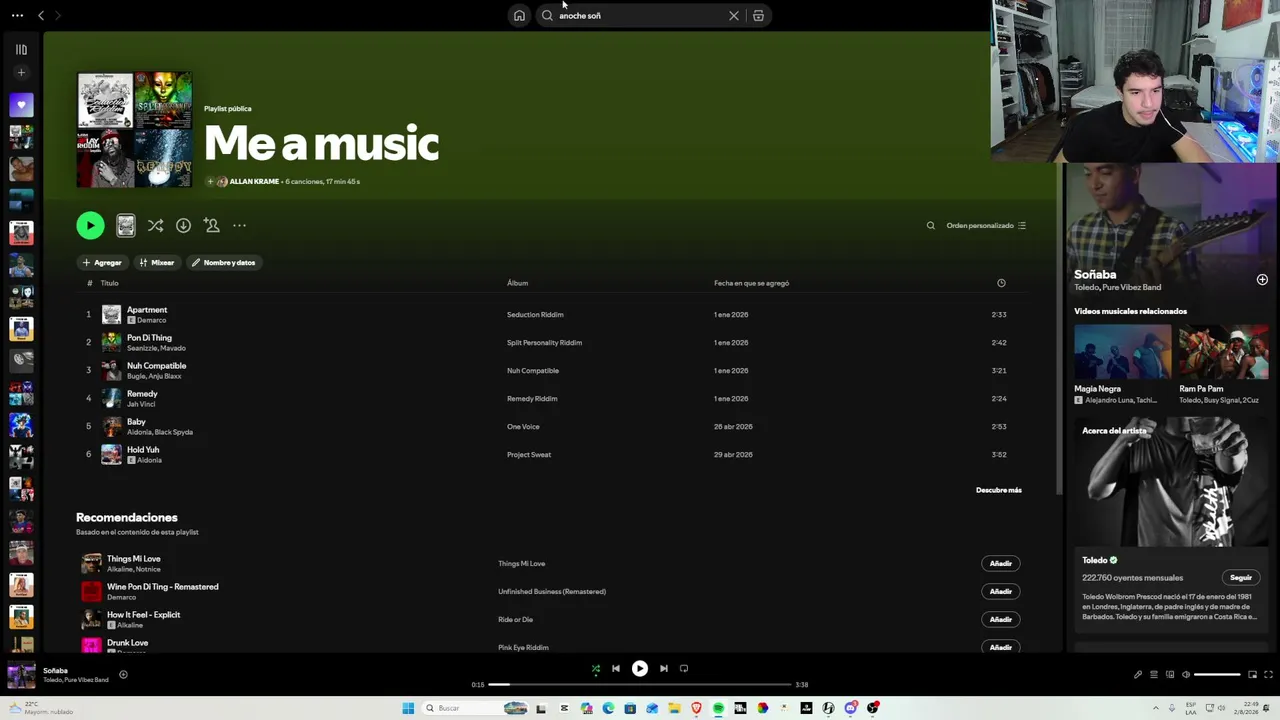Adjust the volume slider

tap(1217, 675)
